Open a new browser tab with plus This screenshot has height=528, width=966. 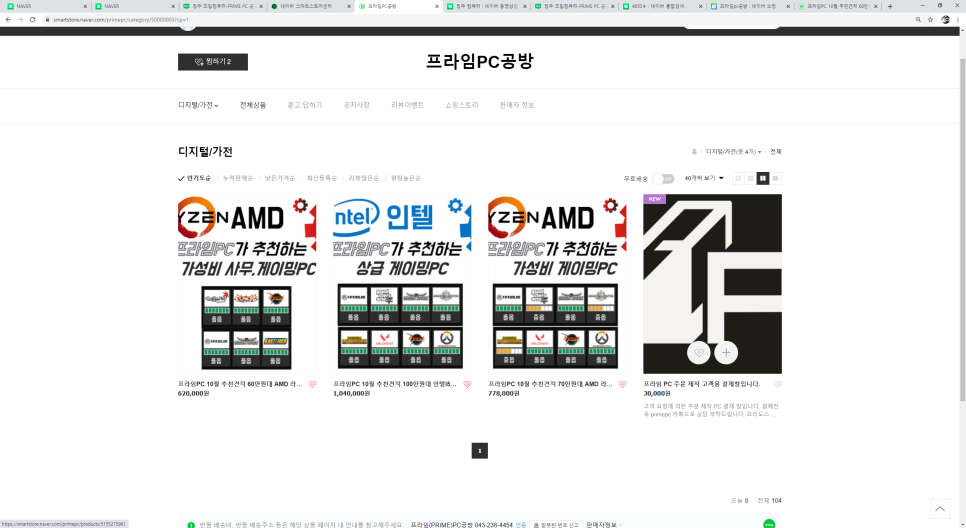(890, 6)
